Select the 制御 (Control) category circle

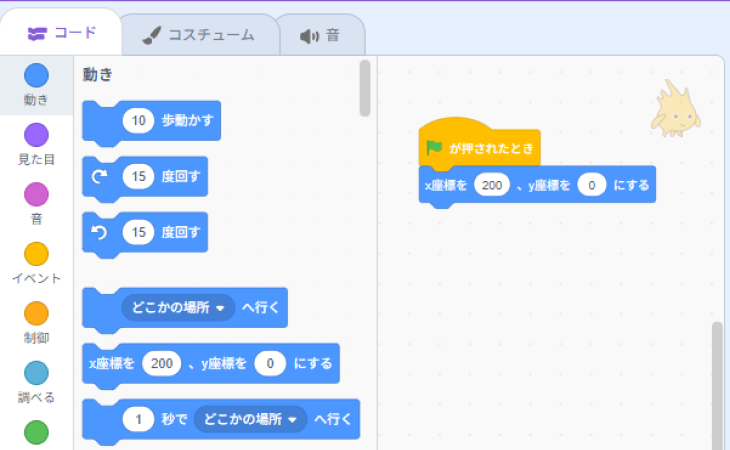pos(36,313)
